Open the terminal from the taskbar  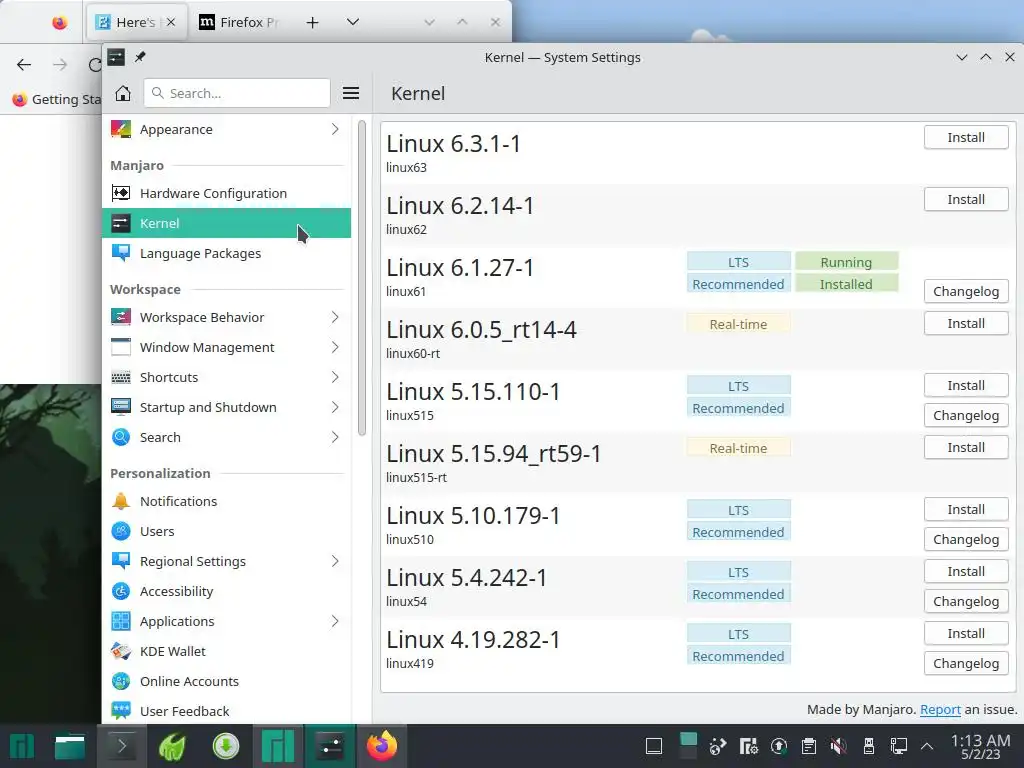pos(121,746)
